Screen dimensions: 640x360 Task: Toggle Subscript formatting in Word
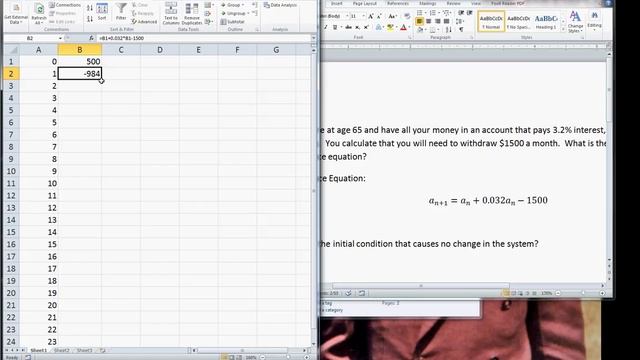click(358, 27)
